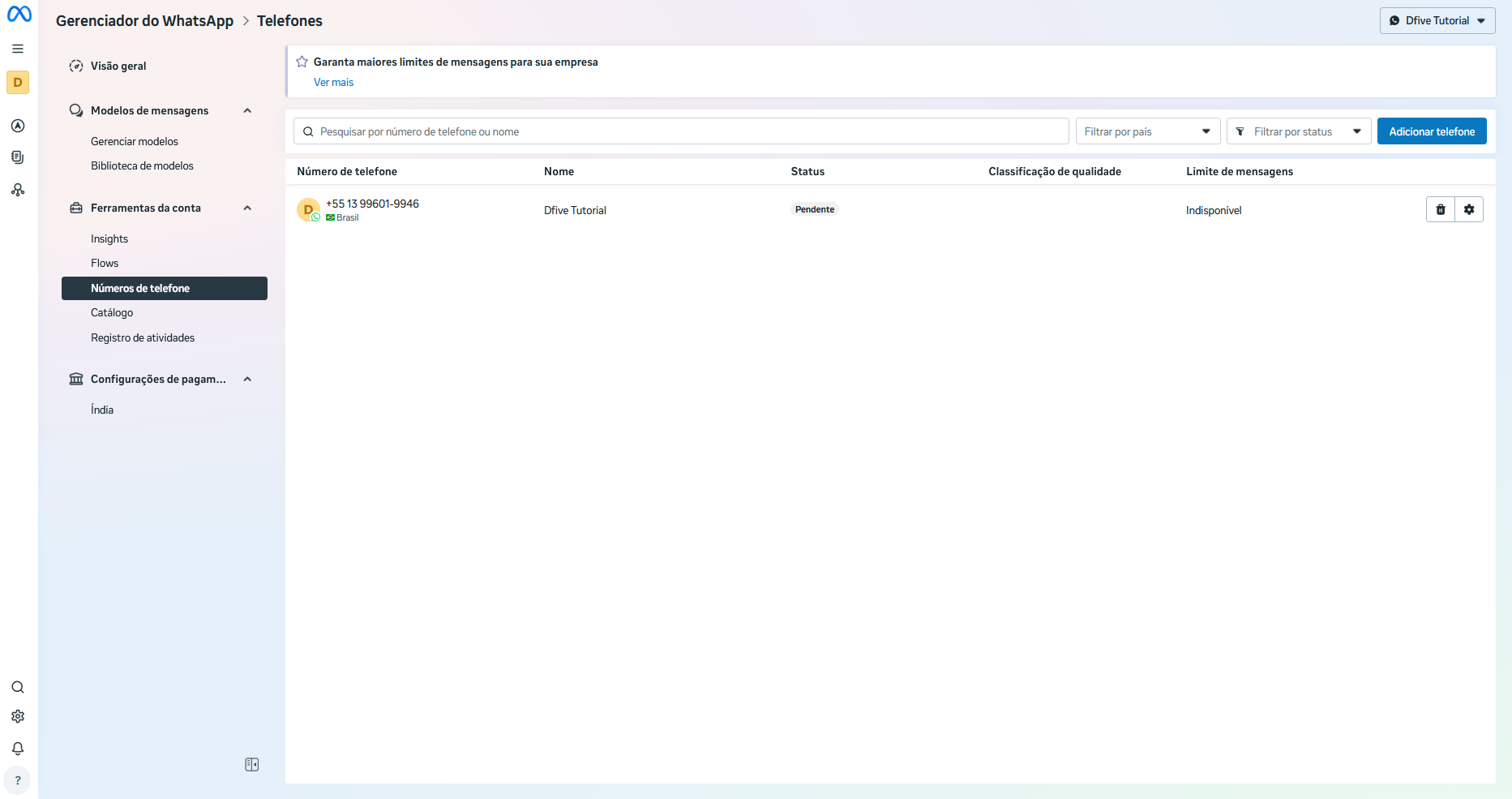Collapse Modelos de mensagens section
This screenshot has height=799, width=1512.
pyautogui.click(x=247, y=111)
